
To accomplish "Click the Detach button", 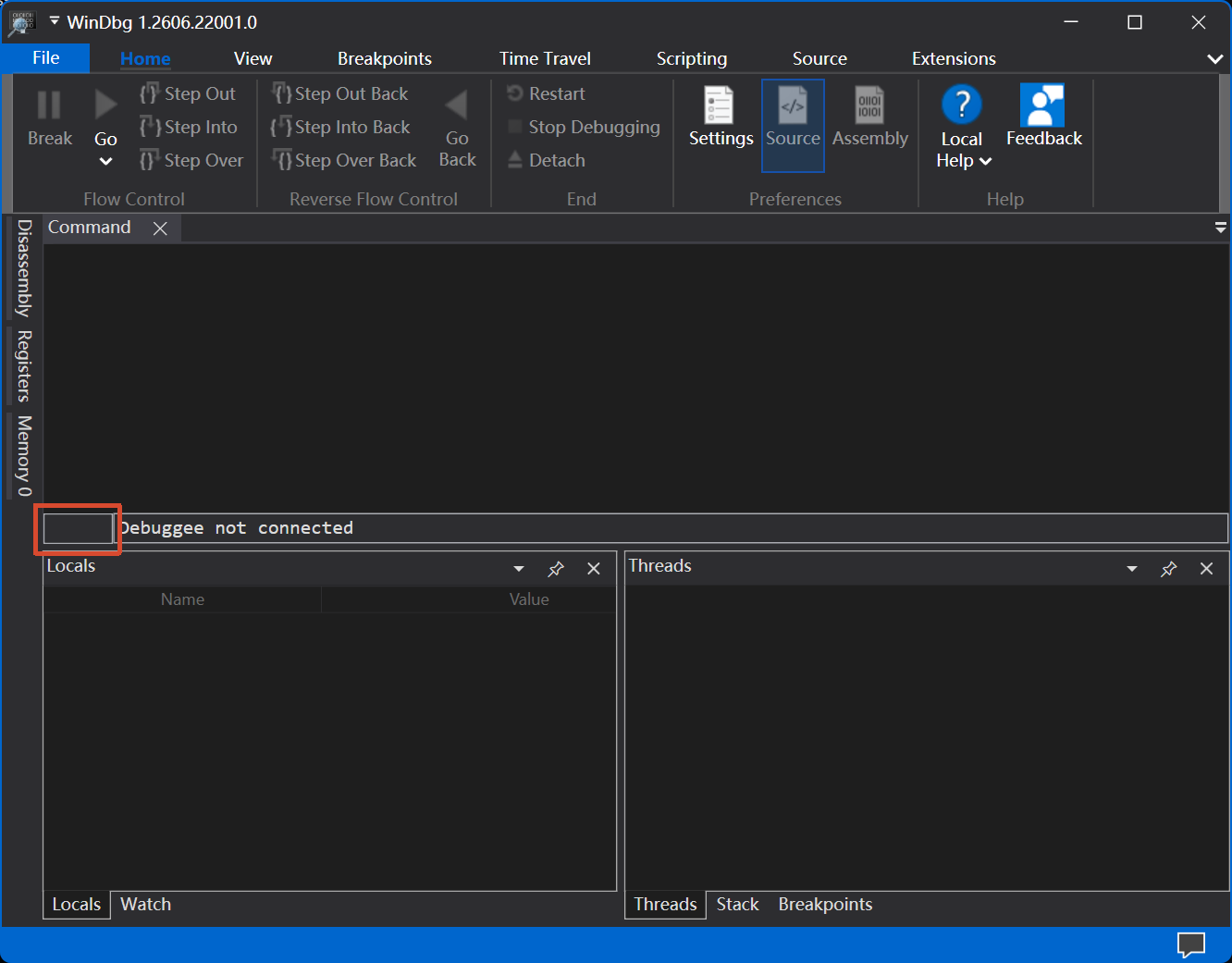I will pyautogui.click(x=546, y=160).
